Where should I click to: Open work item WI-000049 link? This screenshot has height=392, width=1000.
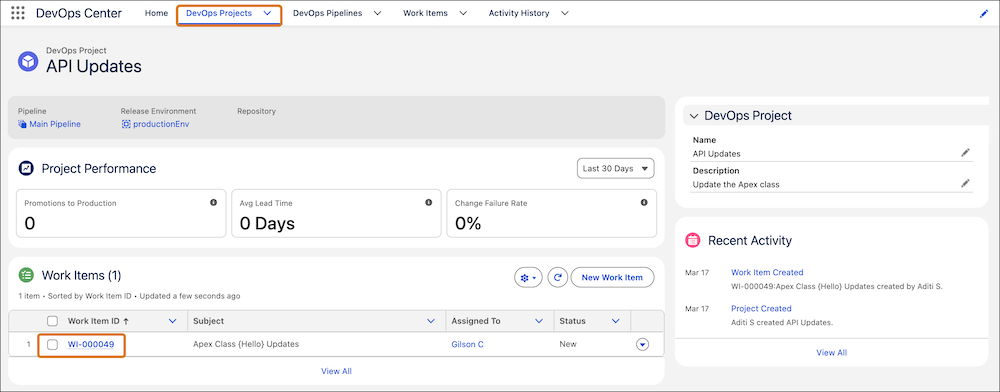91,345
